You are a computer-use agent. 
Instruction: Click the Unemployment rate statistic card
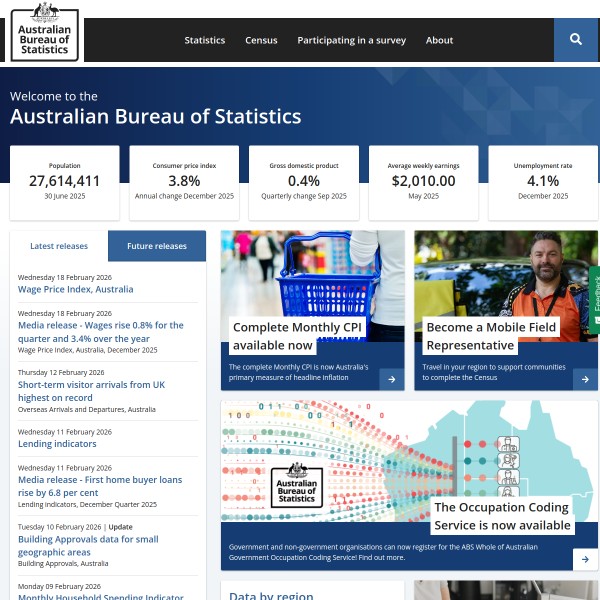tap(543, 182)
